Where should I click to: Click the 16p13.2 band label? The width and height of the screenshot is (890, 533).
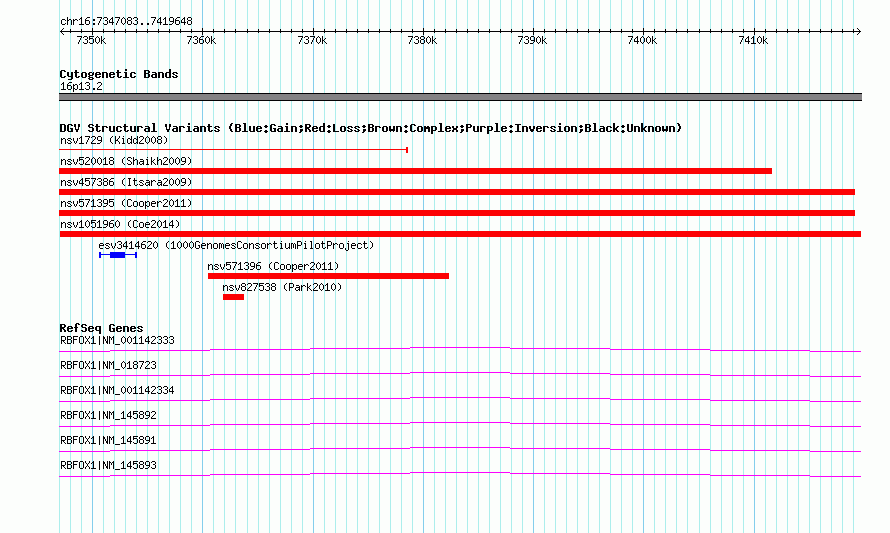click(x=81, y=86)
